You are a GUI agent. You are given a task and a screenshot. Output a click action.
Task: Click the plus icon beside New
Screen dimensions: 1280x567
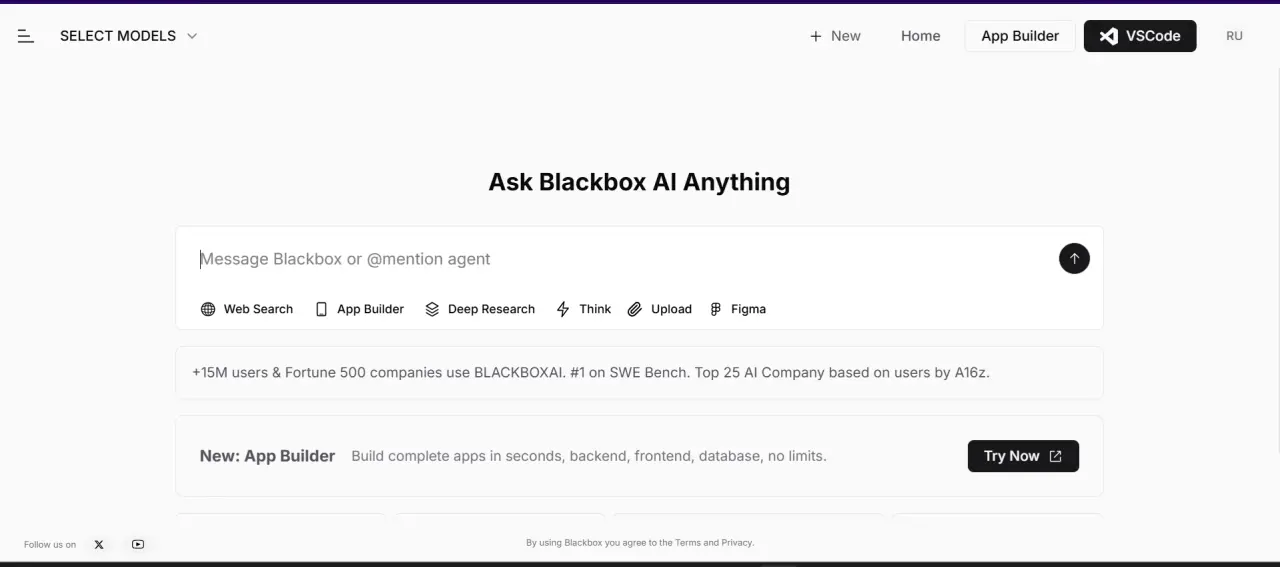point(815,36)
